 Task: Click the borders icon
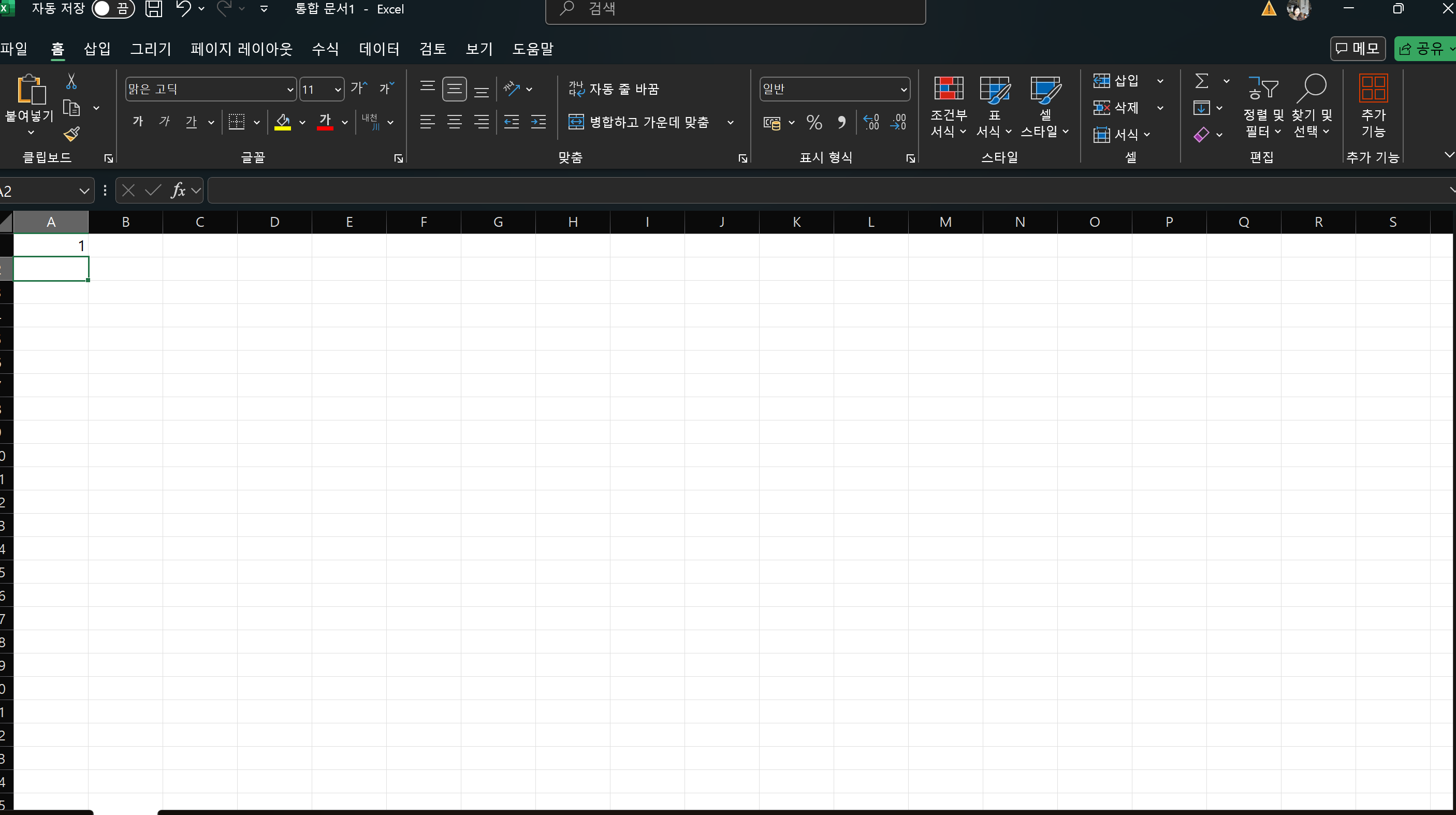point(236,122)
